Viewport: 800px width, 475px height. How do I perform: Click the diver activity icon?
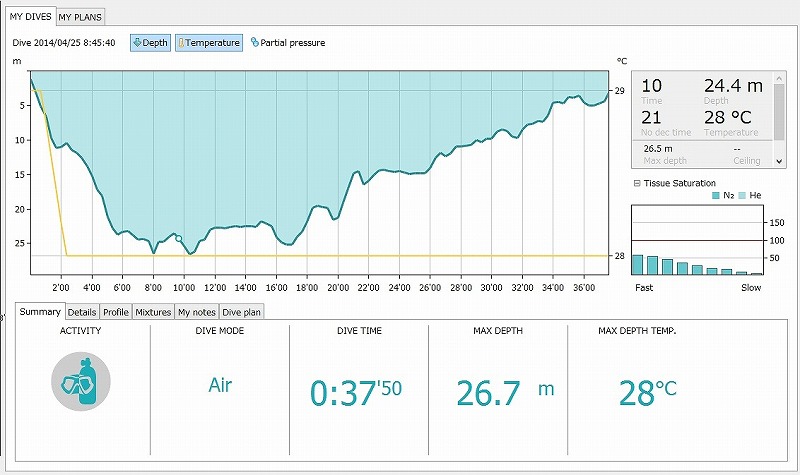pyautogui.click(x=80, y=380)
